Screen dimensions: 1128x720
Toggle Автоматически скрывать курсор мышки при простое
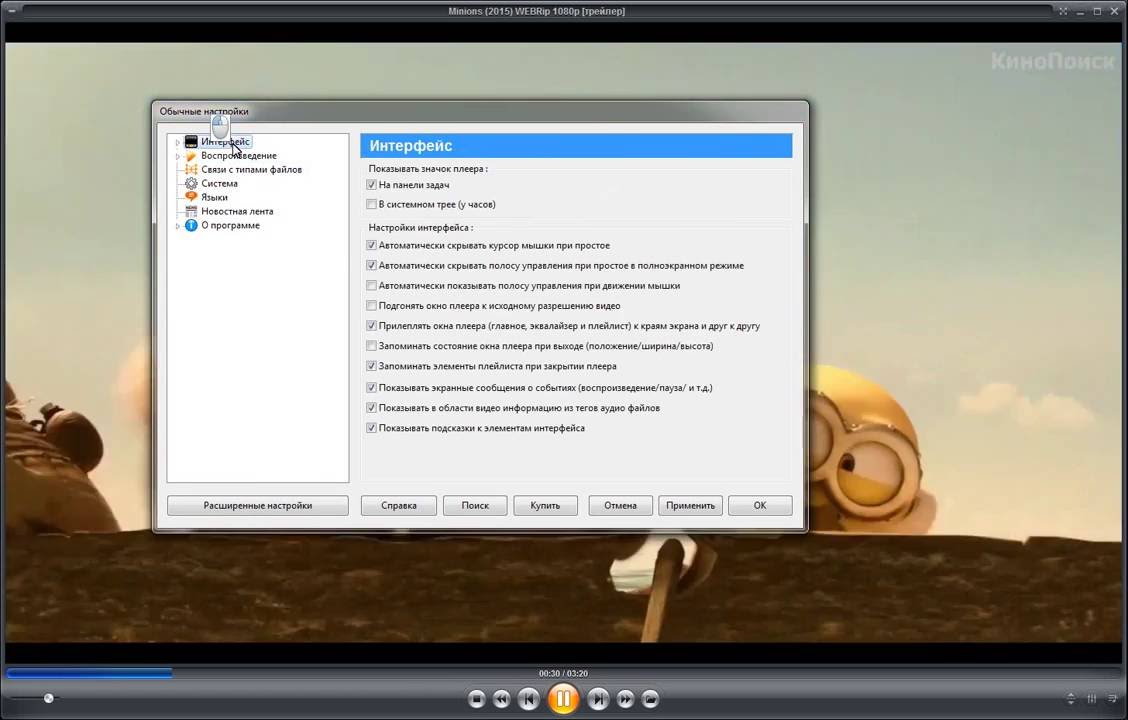click(x=371, y=245)
